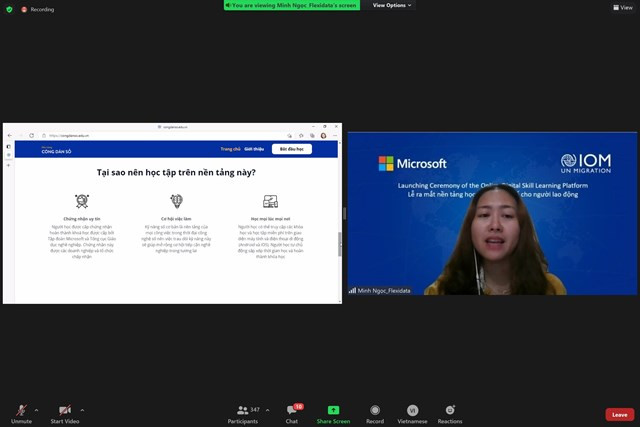Open the Reactions menu

coord(450,414)
